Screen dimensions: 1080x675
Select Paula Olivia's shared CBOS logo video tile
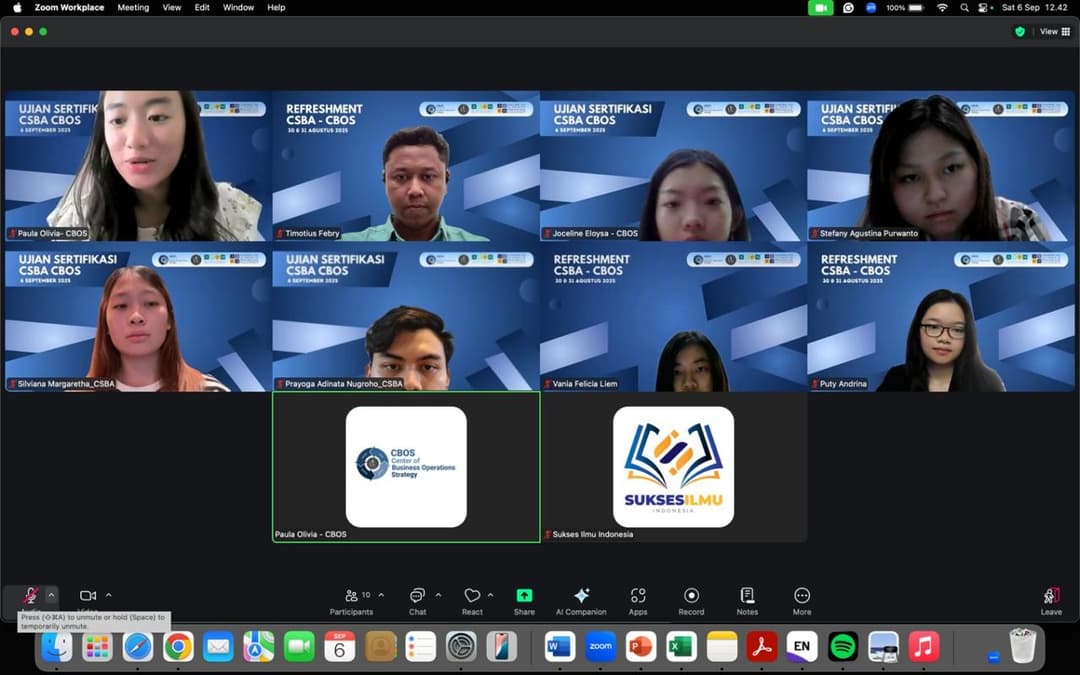click(405, 467)
